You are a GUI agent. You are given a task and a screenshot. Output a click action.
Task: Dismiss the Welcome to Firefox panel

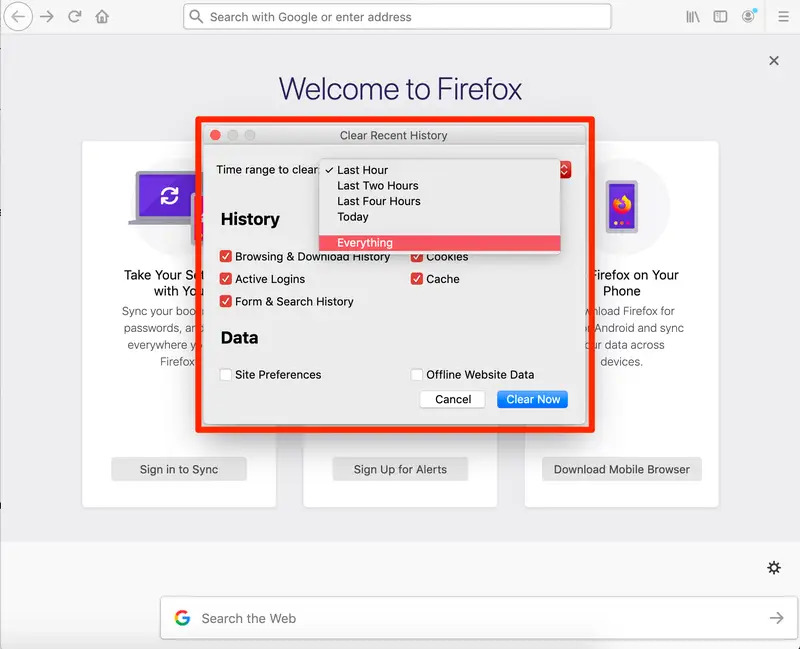(774, 61)
